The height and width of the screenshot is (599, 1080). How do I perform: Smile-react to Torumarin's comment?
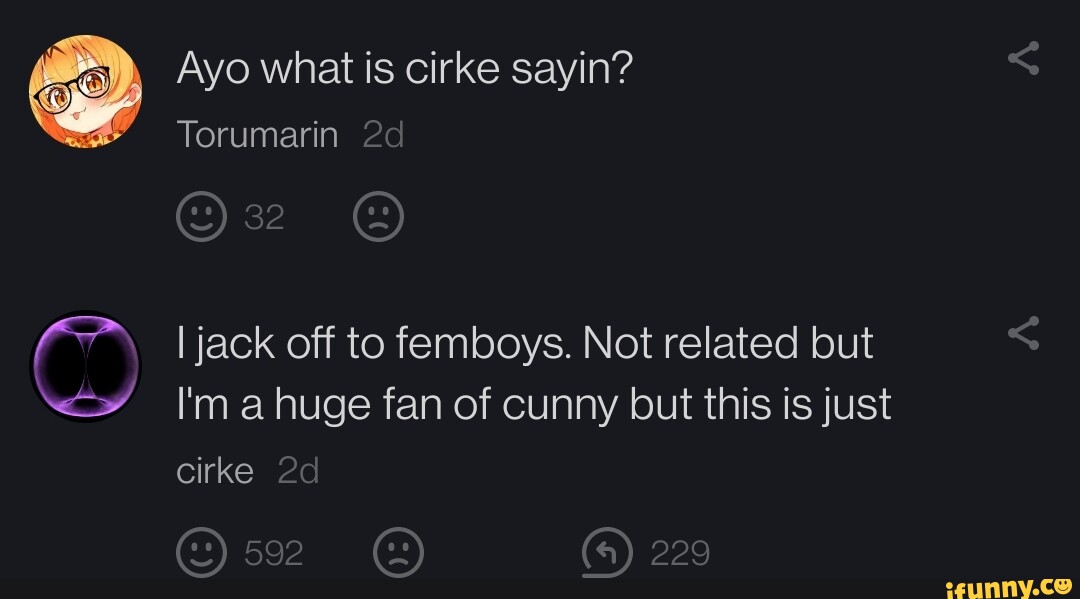[x=202, y=215]
